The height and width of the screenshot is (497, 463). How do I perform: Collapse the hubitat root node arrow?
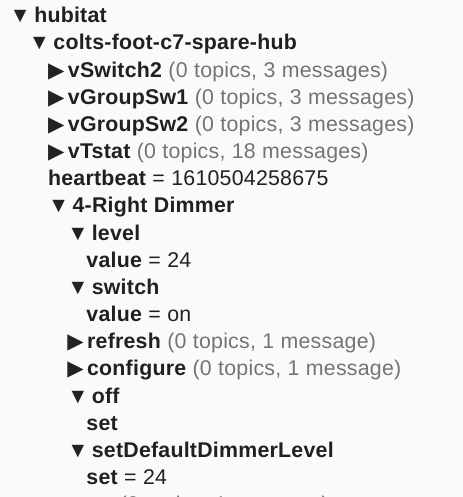20,16
